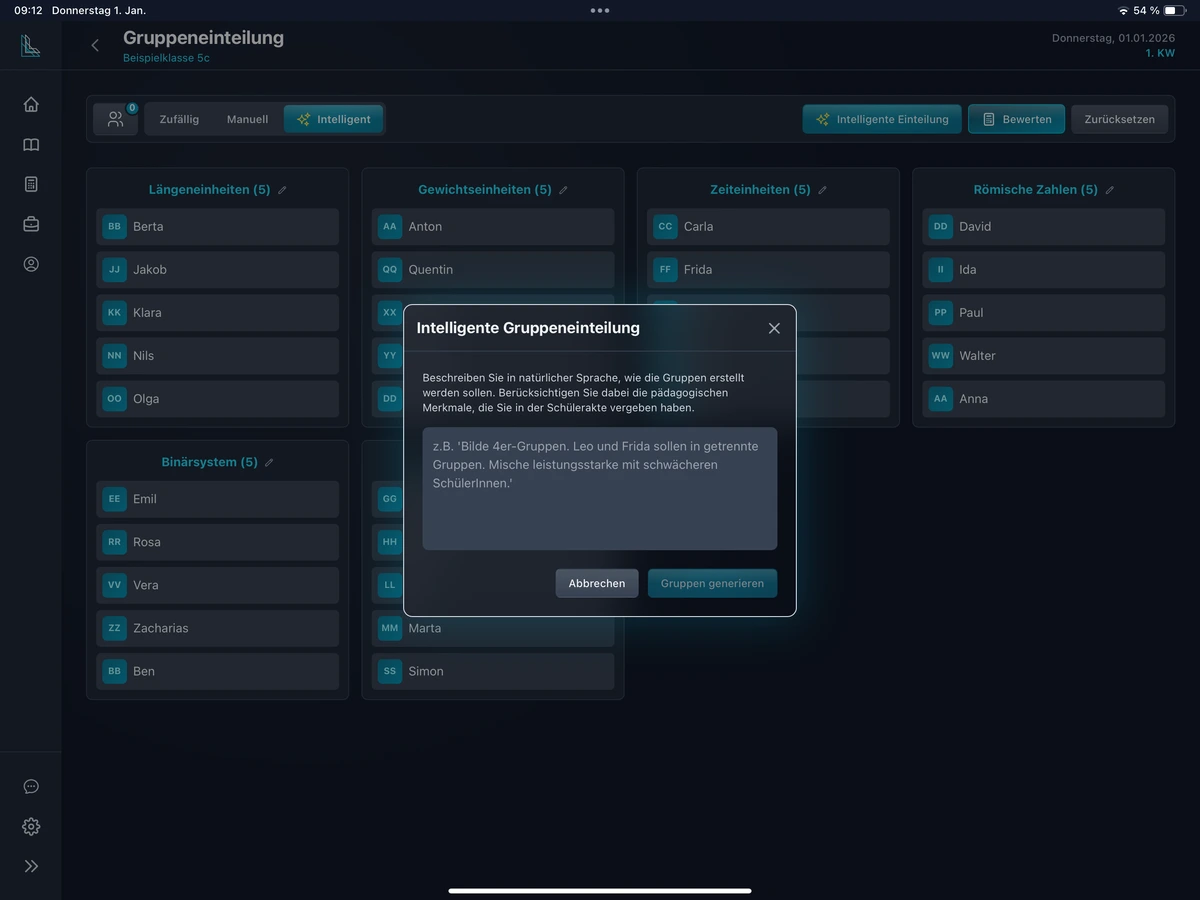Click Gruppen generieren button

712,583
